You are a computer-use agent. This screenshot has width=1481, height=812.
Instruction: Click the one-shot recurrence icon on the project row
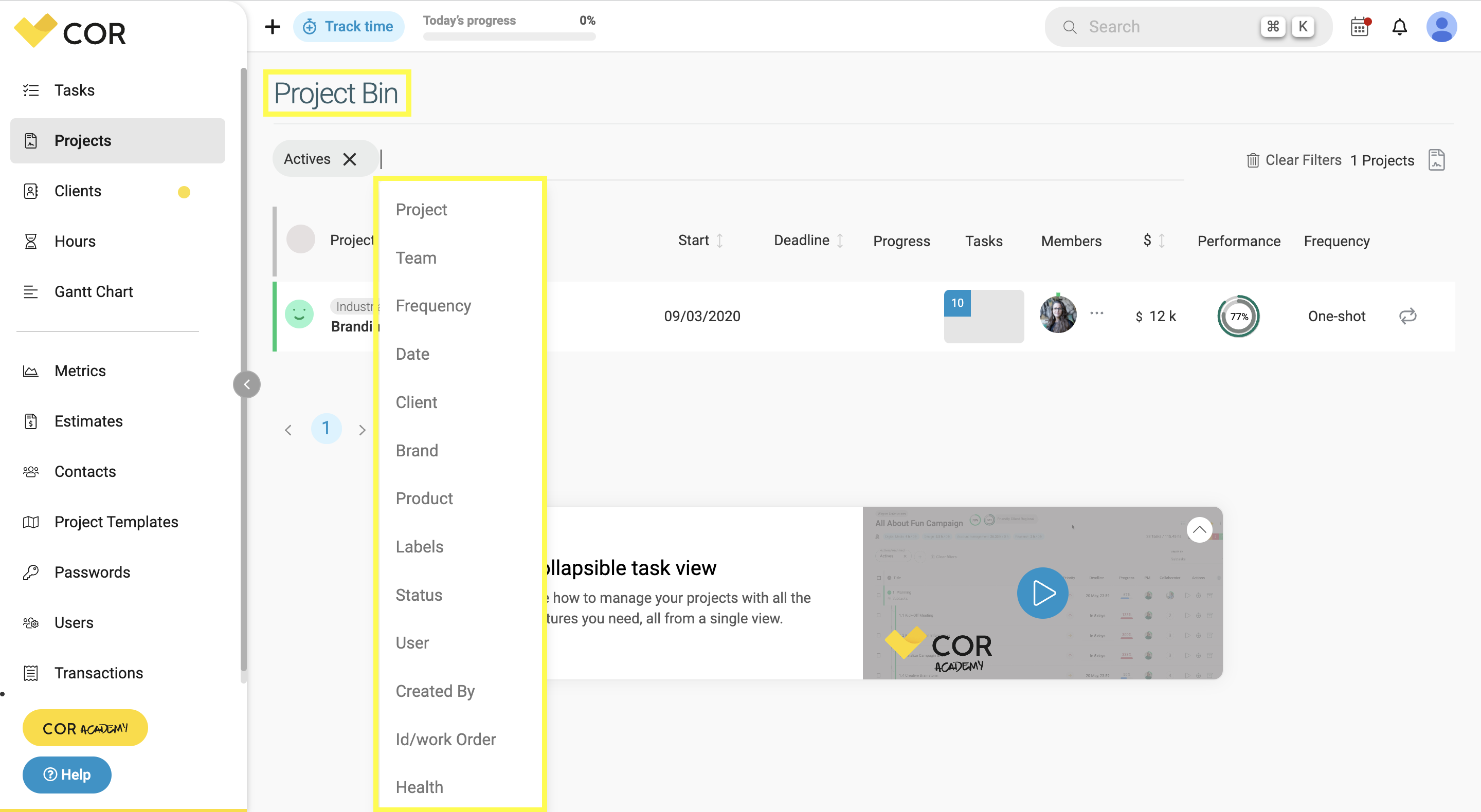point(1408,316)
